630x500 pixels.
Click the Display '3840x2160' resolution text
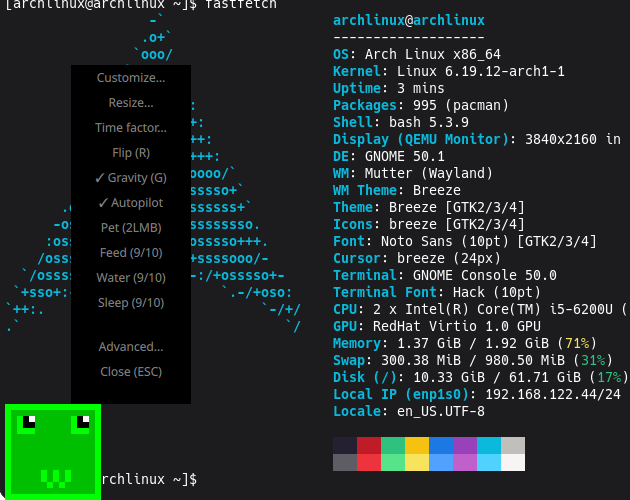pos(561,139)
